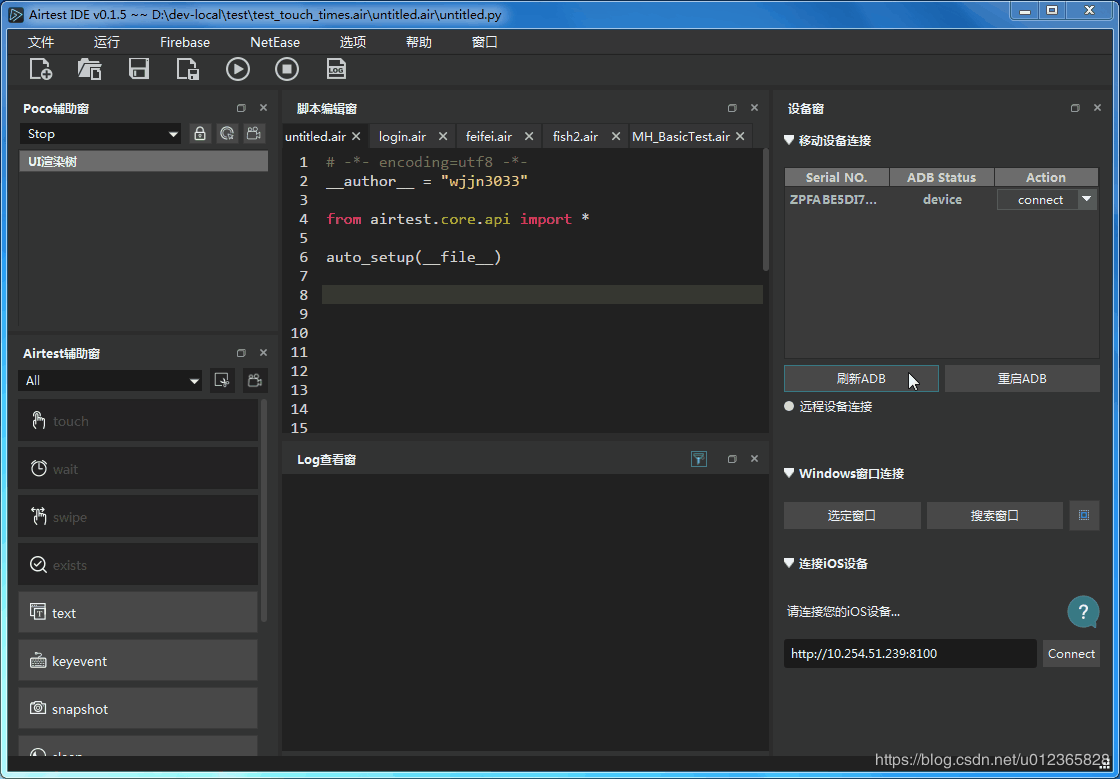Click the 选定窗口 button
This screenshot has height=779, width=1120.
(852, 516)
